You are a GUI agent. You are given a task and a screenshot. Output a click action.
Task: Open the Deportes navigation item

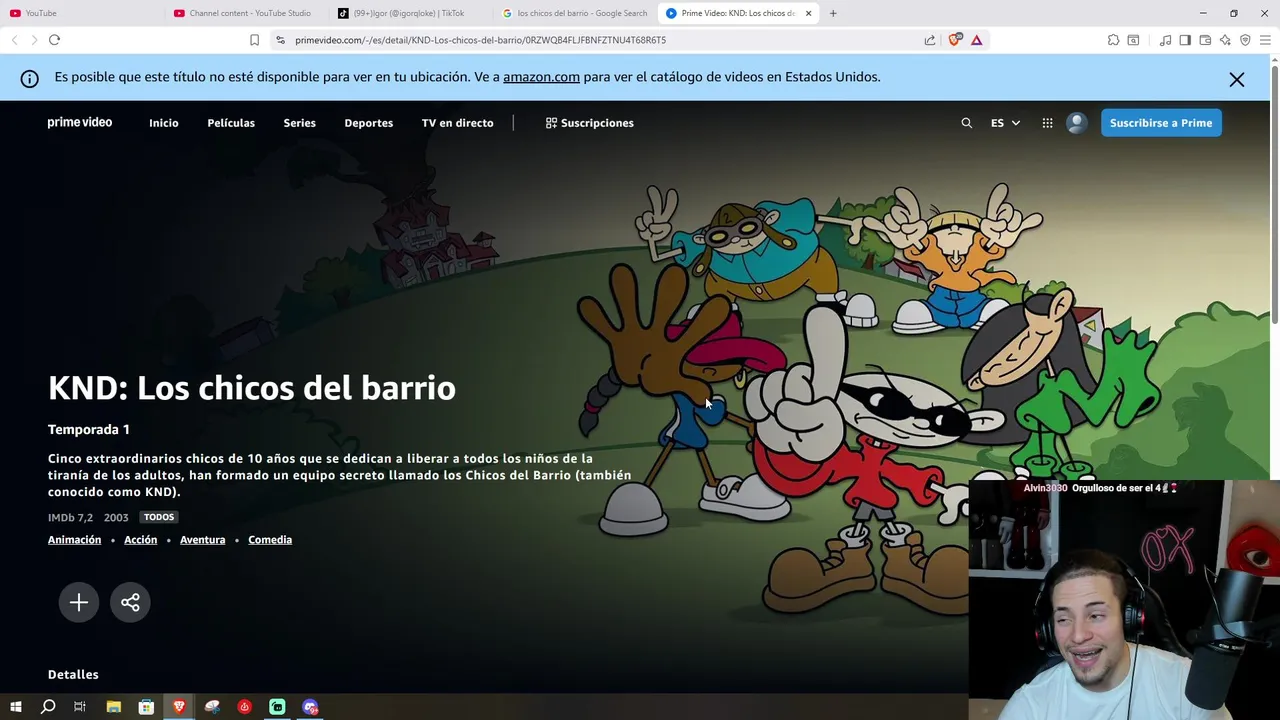[x=369, y=123]
